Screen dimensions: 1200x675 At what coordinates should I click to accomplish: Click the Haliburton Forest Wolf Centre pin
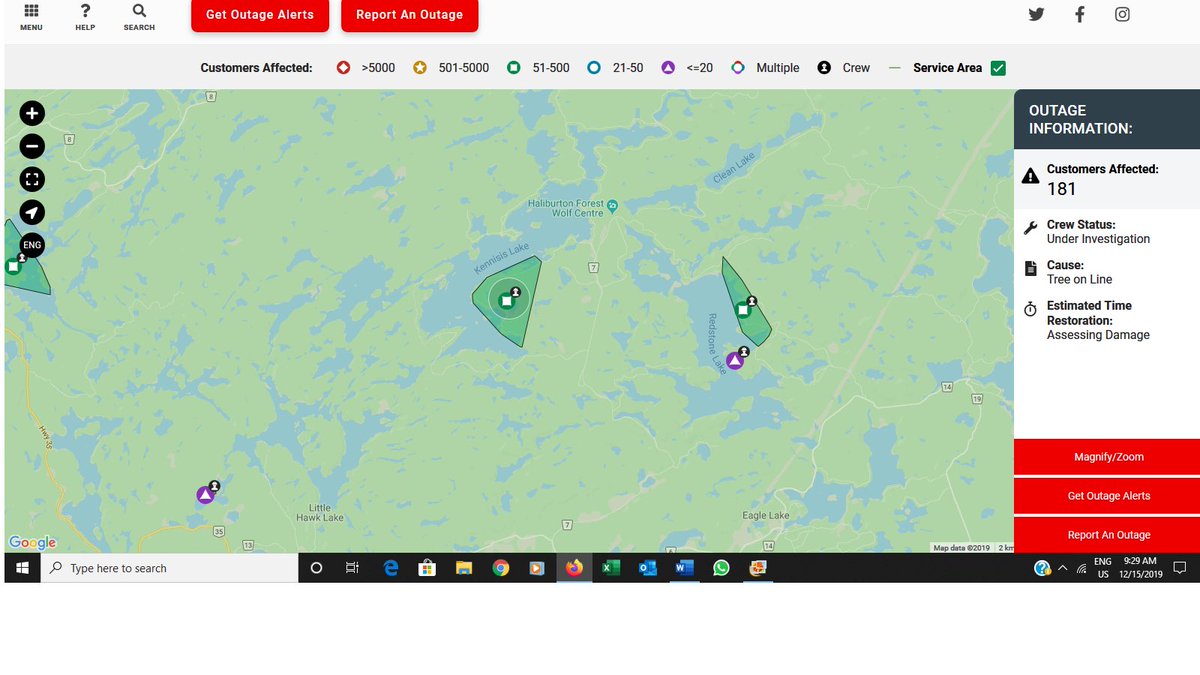pyautogui.click(x=614, y=206)
